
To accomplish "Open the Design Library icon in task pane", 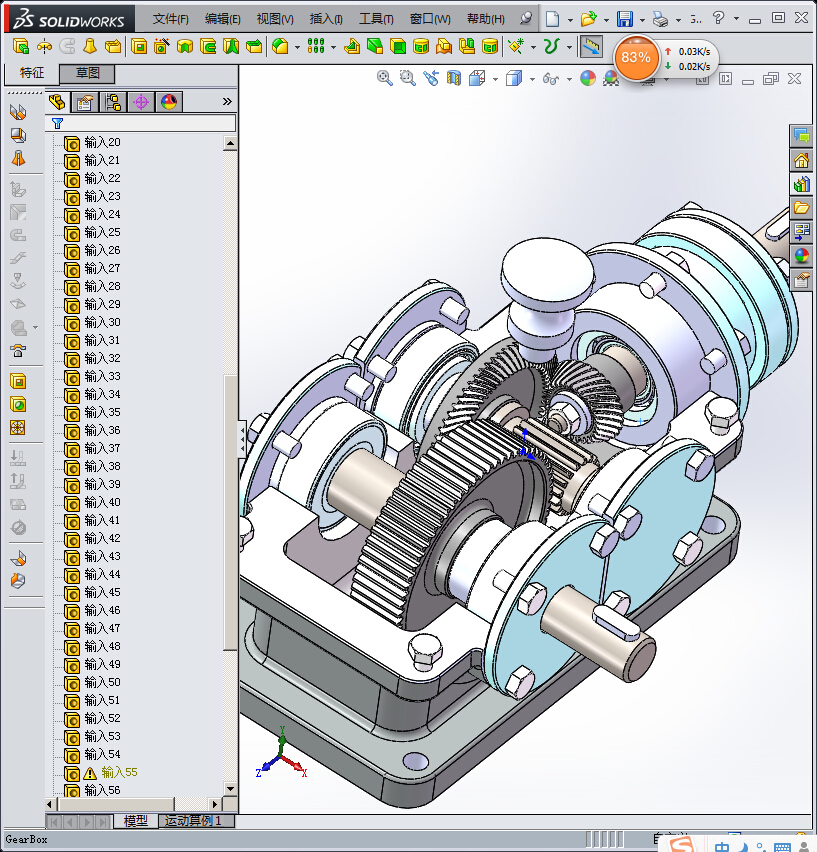I will tap(801, 184).
